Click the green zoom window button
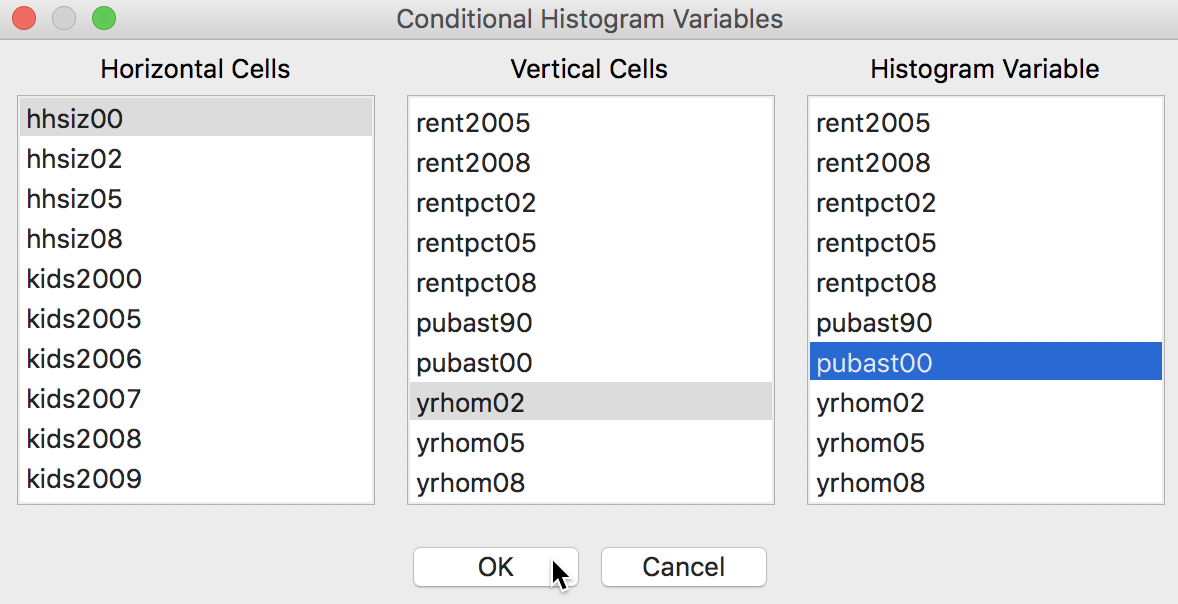 click(104, 18)
